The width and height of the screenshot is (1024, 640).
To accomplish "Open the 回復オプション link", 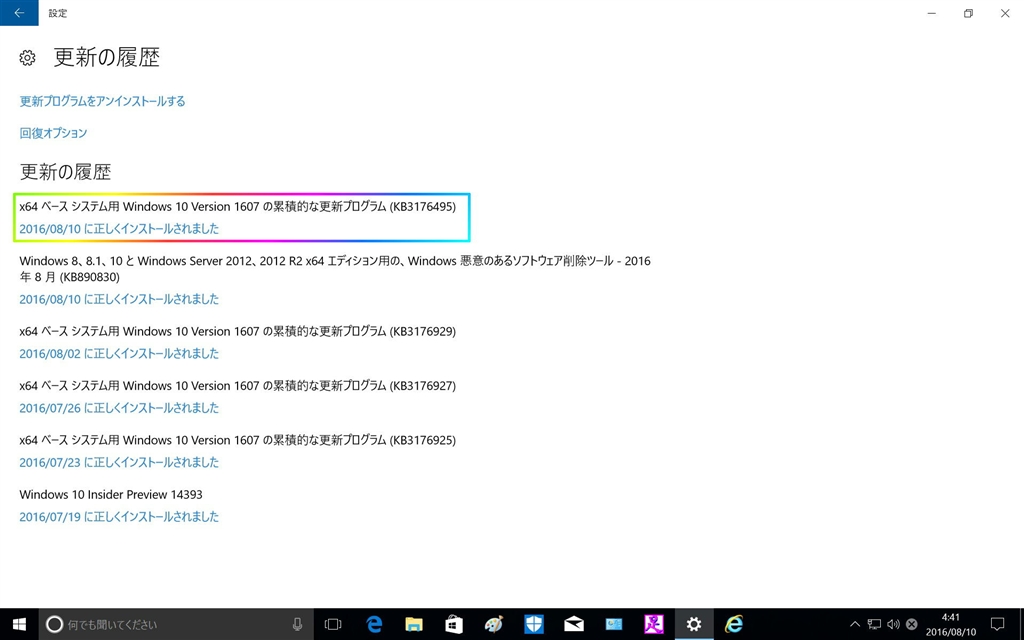I will coord(54,133).
